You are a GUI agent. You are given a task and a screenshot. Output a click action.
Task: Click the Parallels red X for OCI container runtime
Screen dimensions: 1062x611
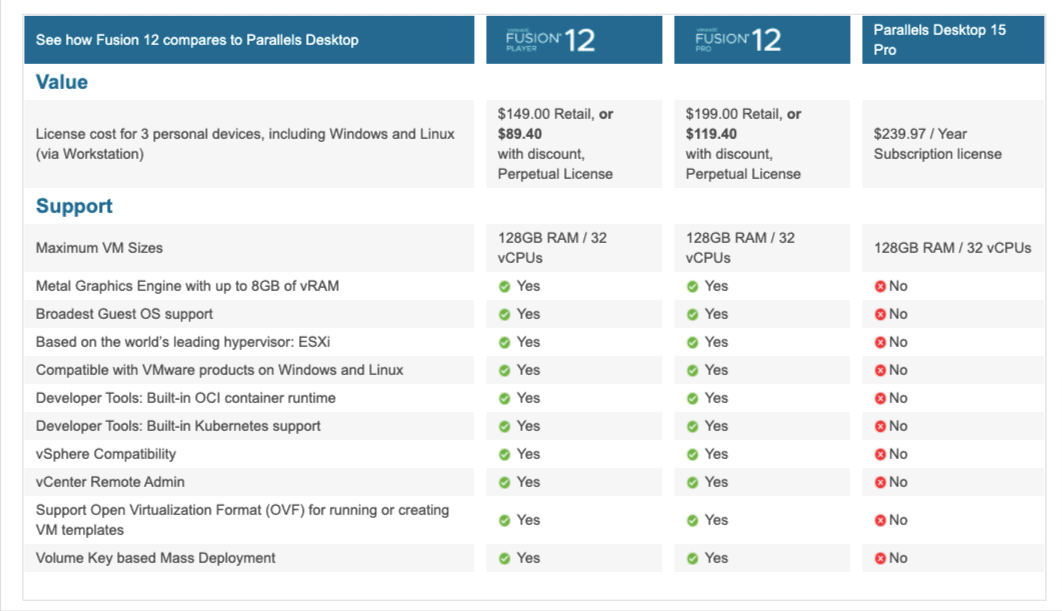(880, 398)
